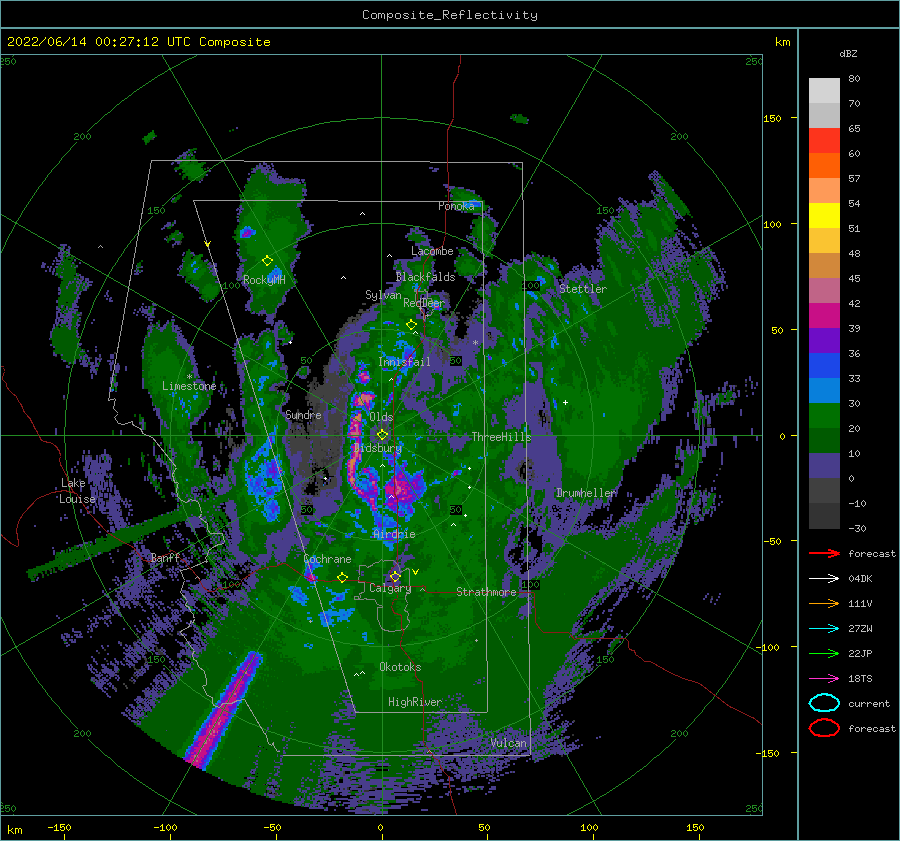900x841 pixels.
Task: Click the Ponoka city label
Action: (456, 206)
